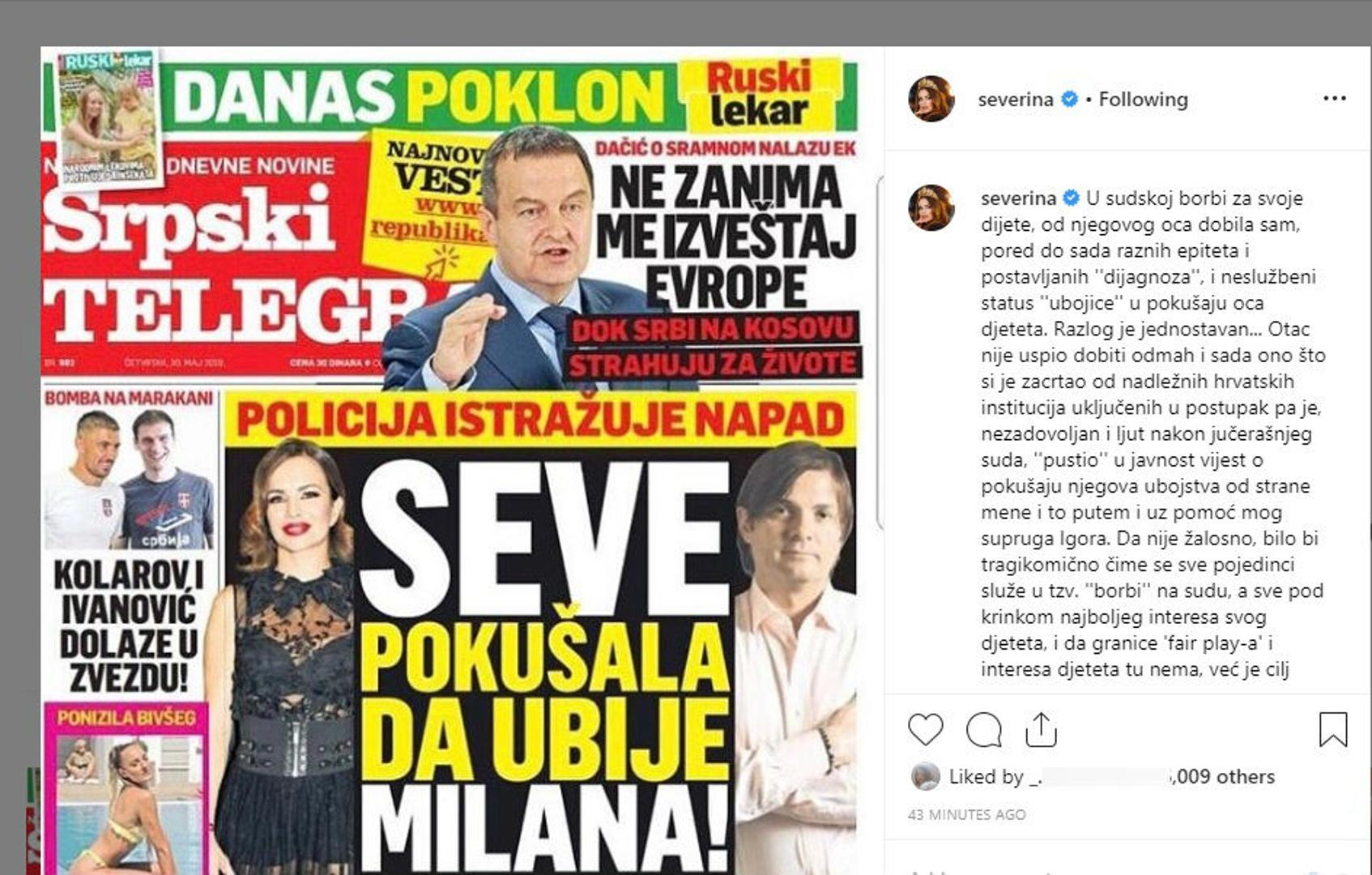Click the verified badge in post header
This screenshot has width=1372, height=875.
click(1069, 100)
